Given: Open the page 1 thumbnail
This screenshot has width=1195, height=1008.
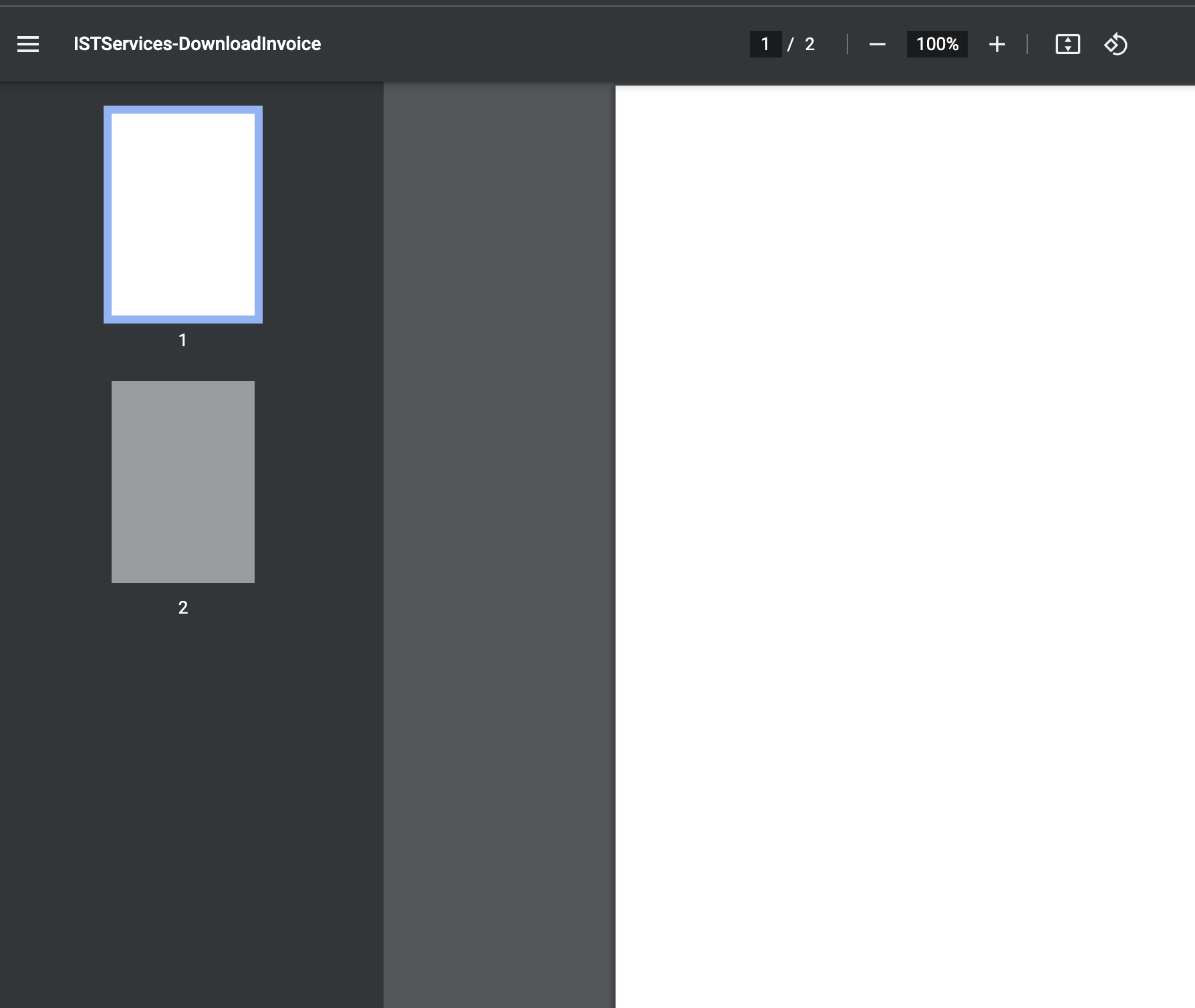Looking at the screenshot, I should 183,215.
